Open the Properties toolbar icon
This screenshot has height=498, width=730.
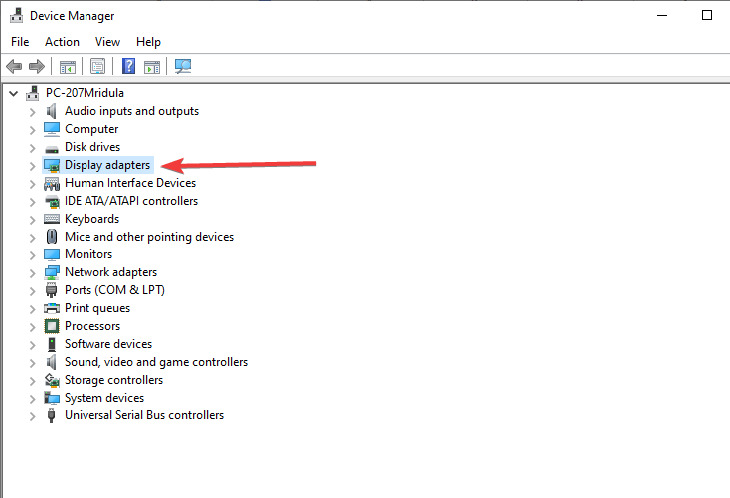[97, 67]
